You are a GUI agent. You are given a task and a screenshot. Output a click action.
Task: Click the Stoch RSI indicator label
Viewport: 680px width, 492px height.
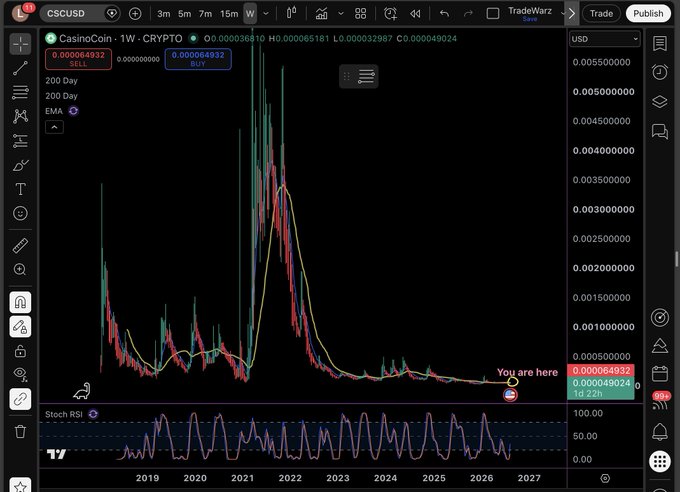pyautogui.click(x=64, y=414)
